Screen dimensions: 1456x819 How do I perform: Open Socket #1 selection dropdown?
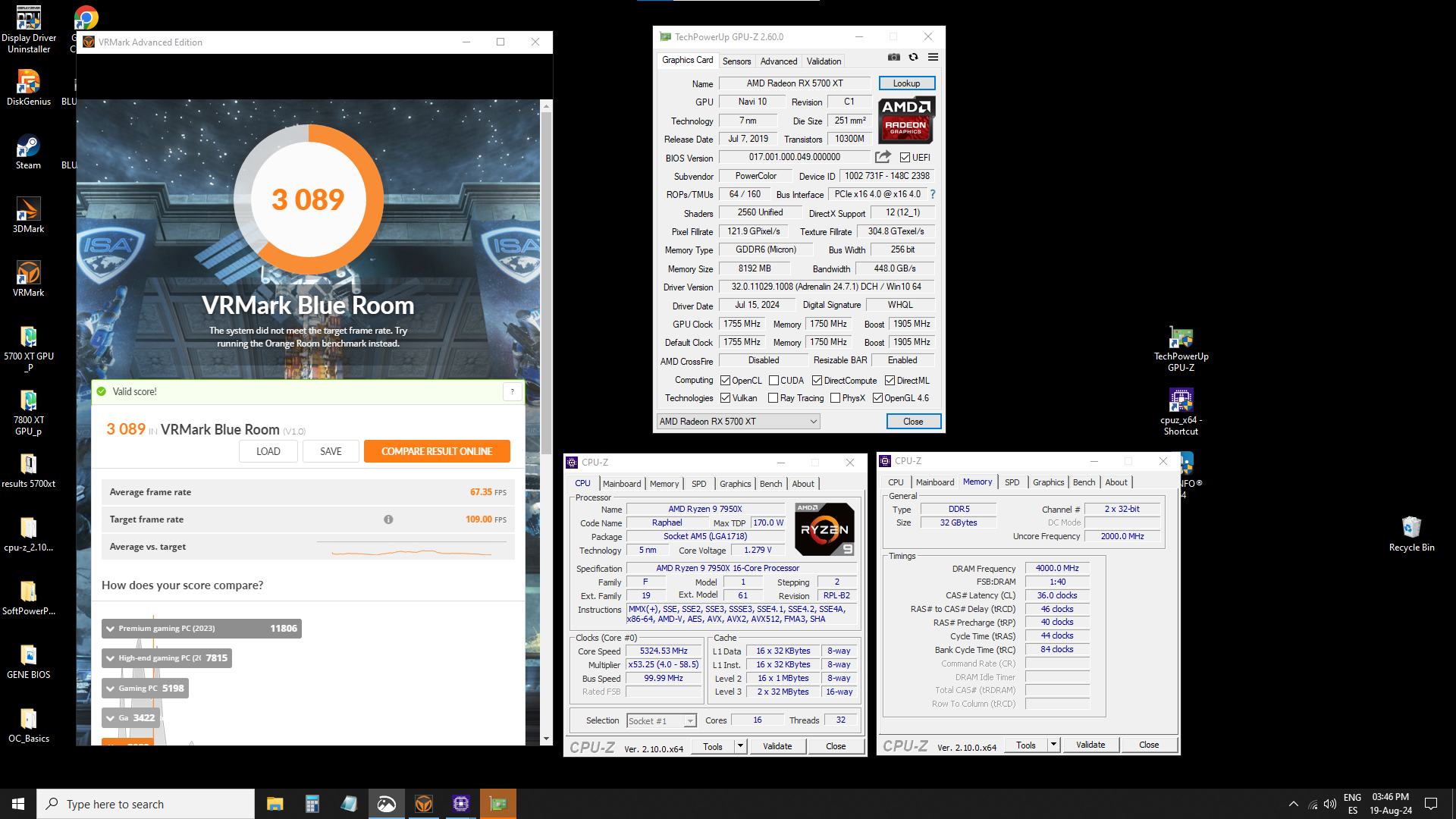(661, 721)
